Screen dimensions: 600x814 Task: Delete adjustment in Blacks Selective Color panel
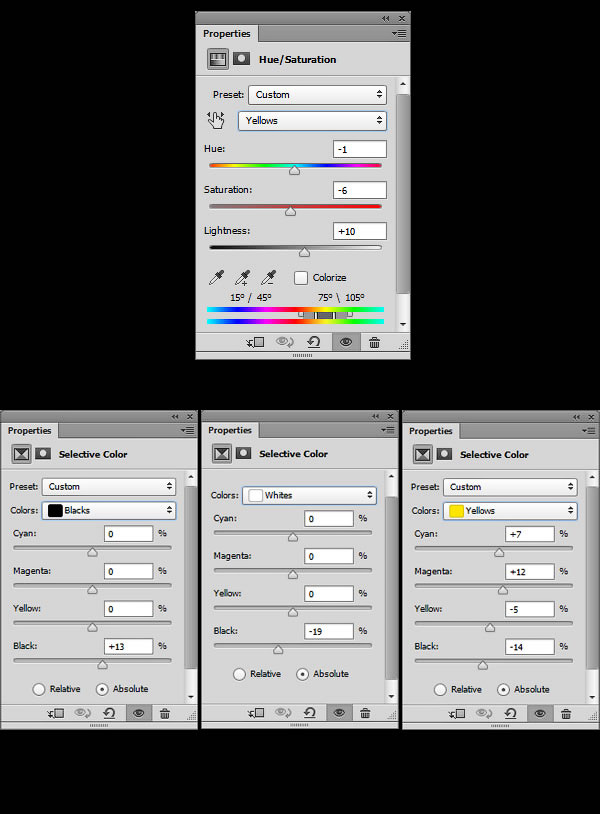(165, 713)
